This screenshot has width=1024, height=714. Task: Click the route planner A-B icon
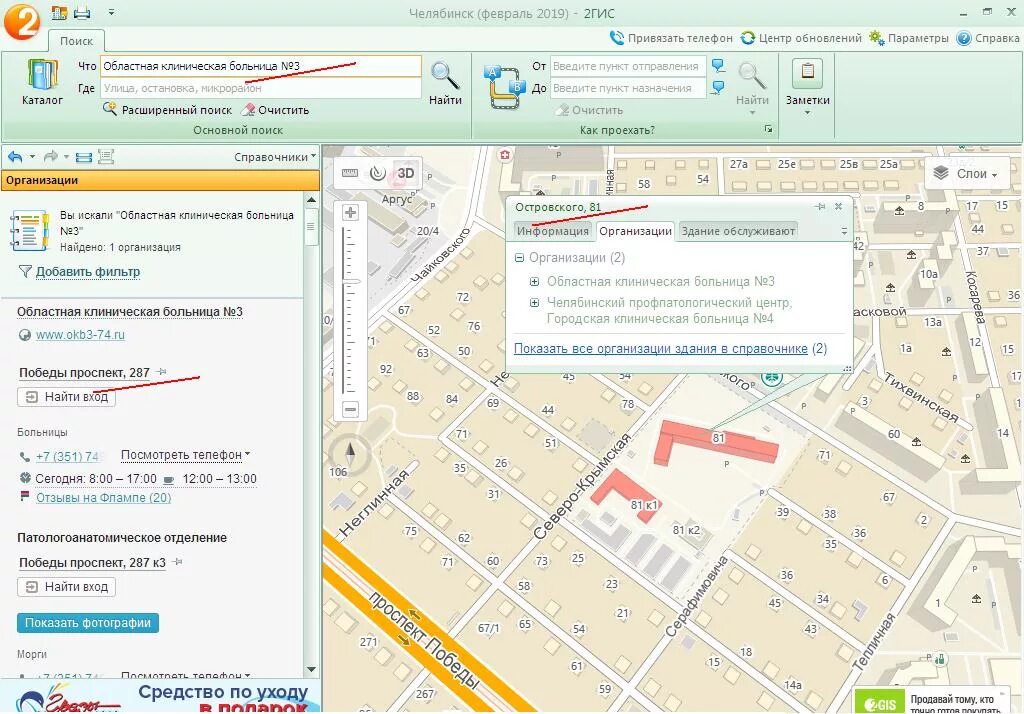pos(504,88)
